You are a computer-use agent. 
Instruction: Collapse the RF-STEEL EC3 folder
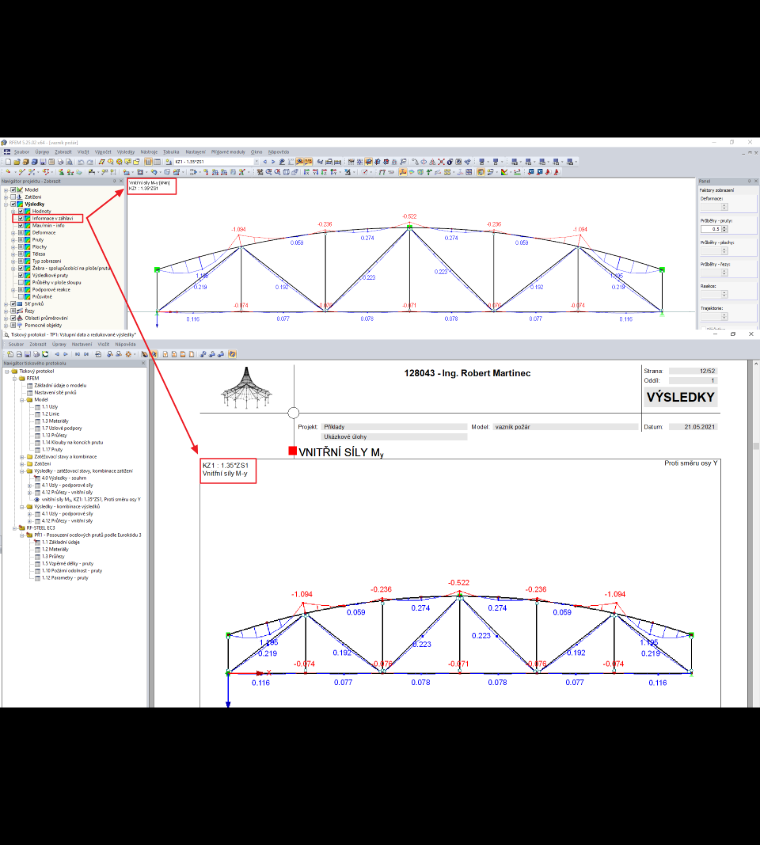(x=15, y=528)
